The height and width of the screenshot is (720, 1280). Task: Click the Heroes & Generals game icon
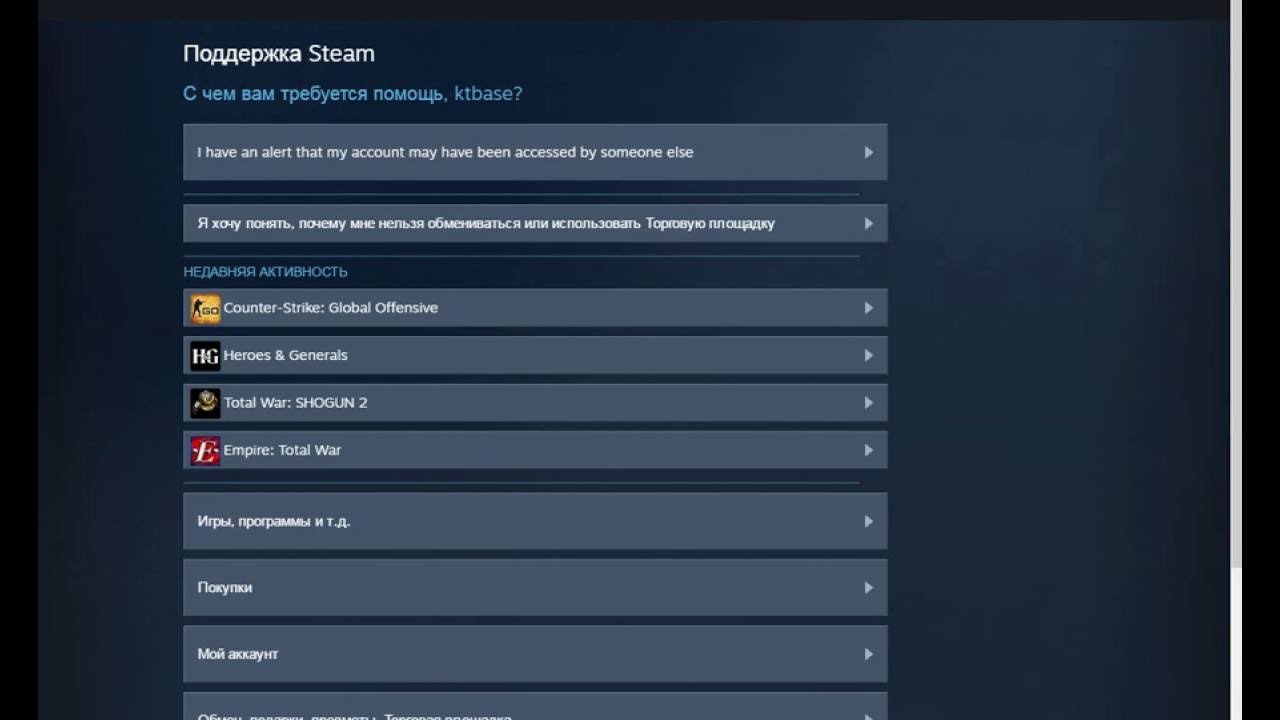click(x=205, y=355)
